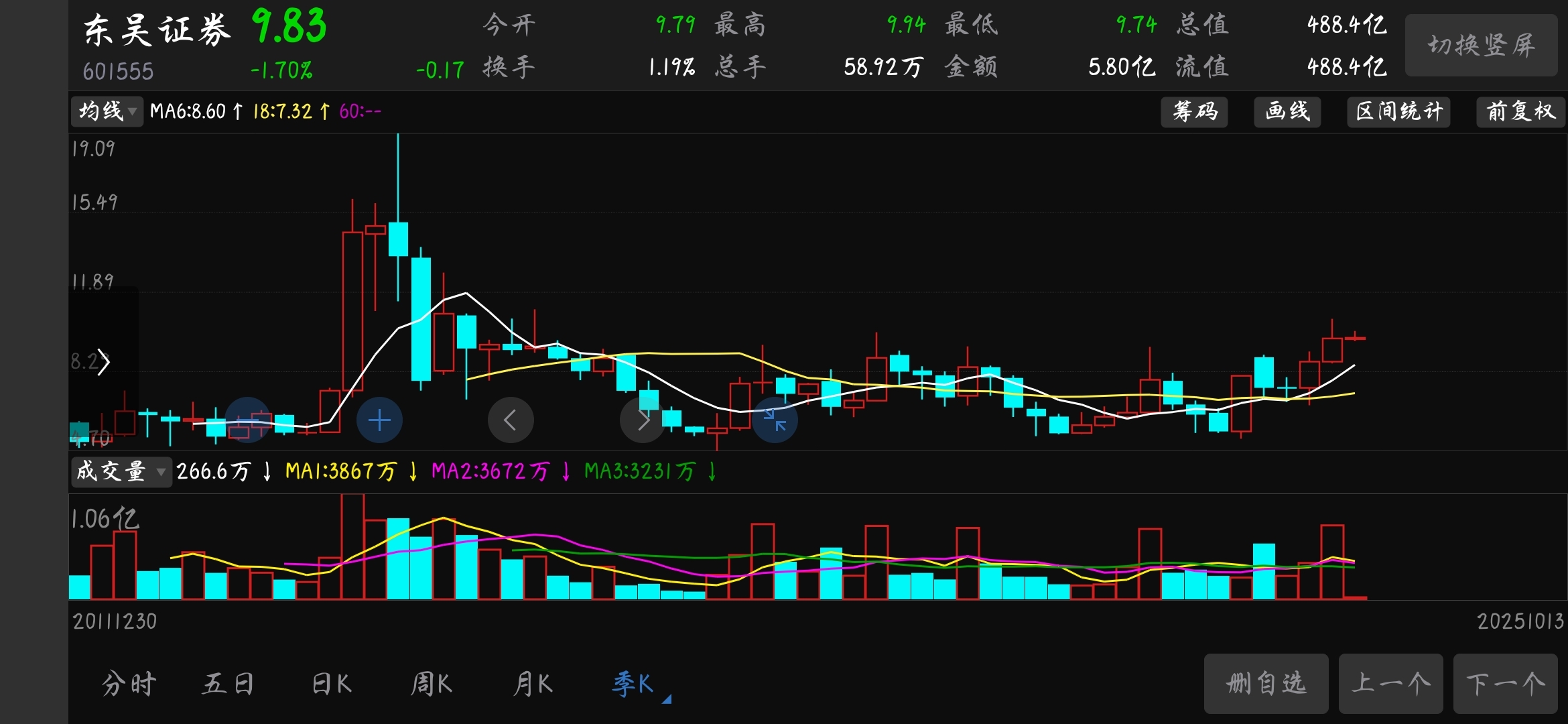The image size is (1568, 724).
Task: Toggle 筹码 chip distribution view
Action: [1194, 111]
